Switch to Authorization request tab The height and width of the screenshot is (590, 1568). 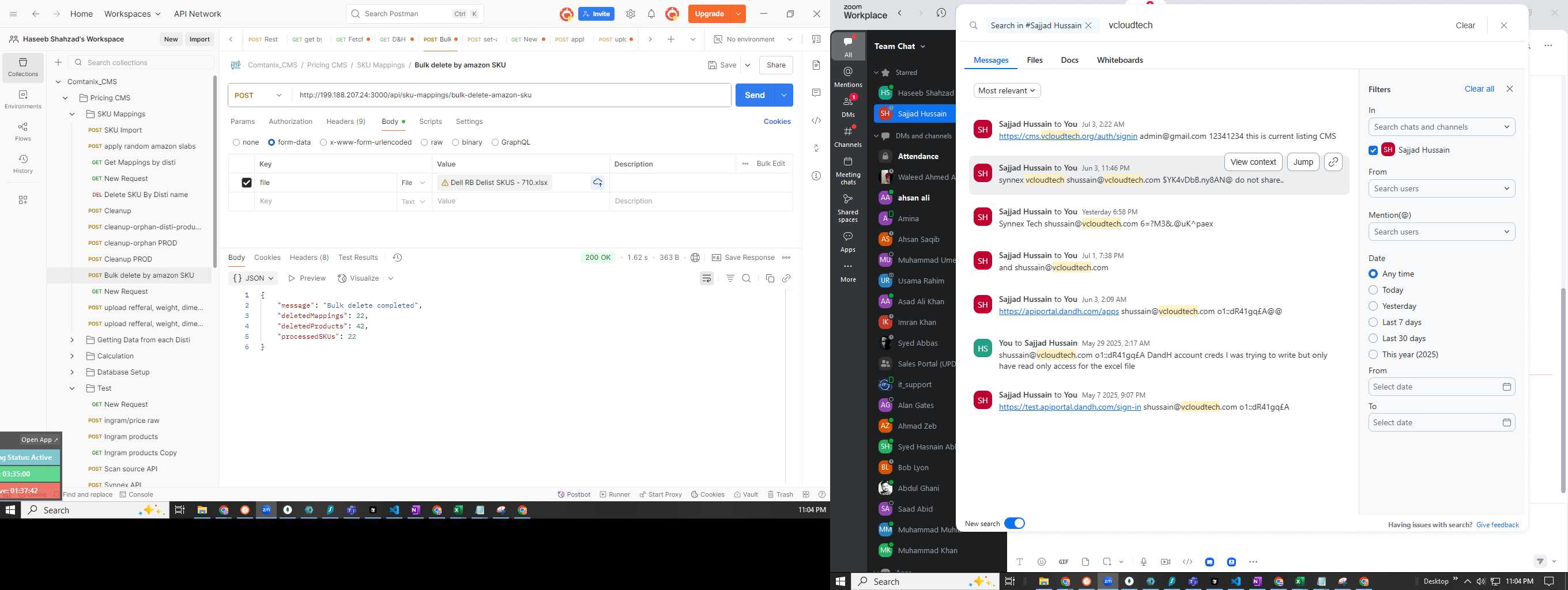(291, 122)
